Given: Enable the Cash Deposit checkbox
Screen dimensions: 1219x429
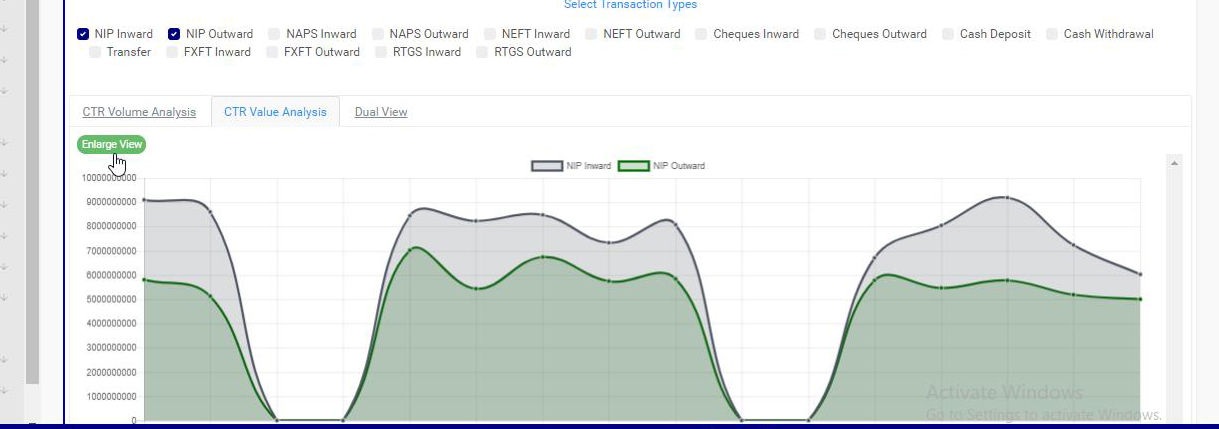Looking at the screenshot, I should (x=948, y=34).
